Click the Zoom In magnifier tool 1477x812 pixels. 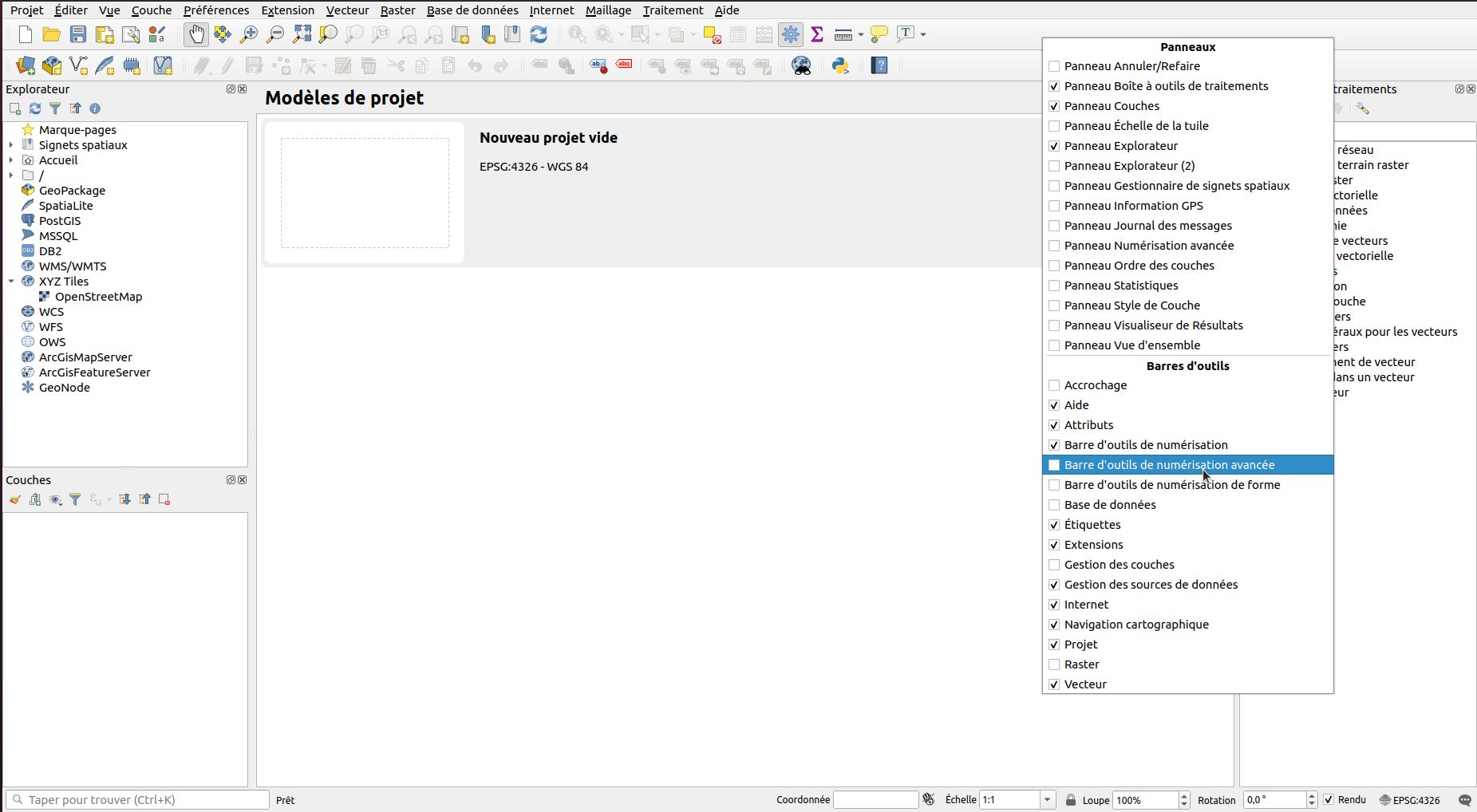(x=249, y=34)
